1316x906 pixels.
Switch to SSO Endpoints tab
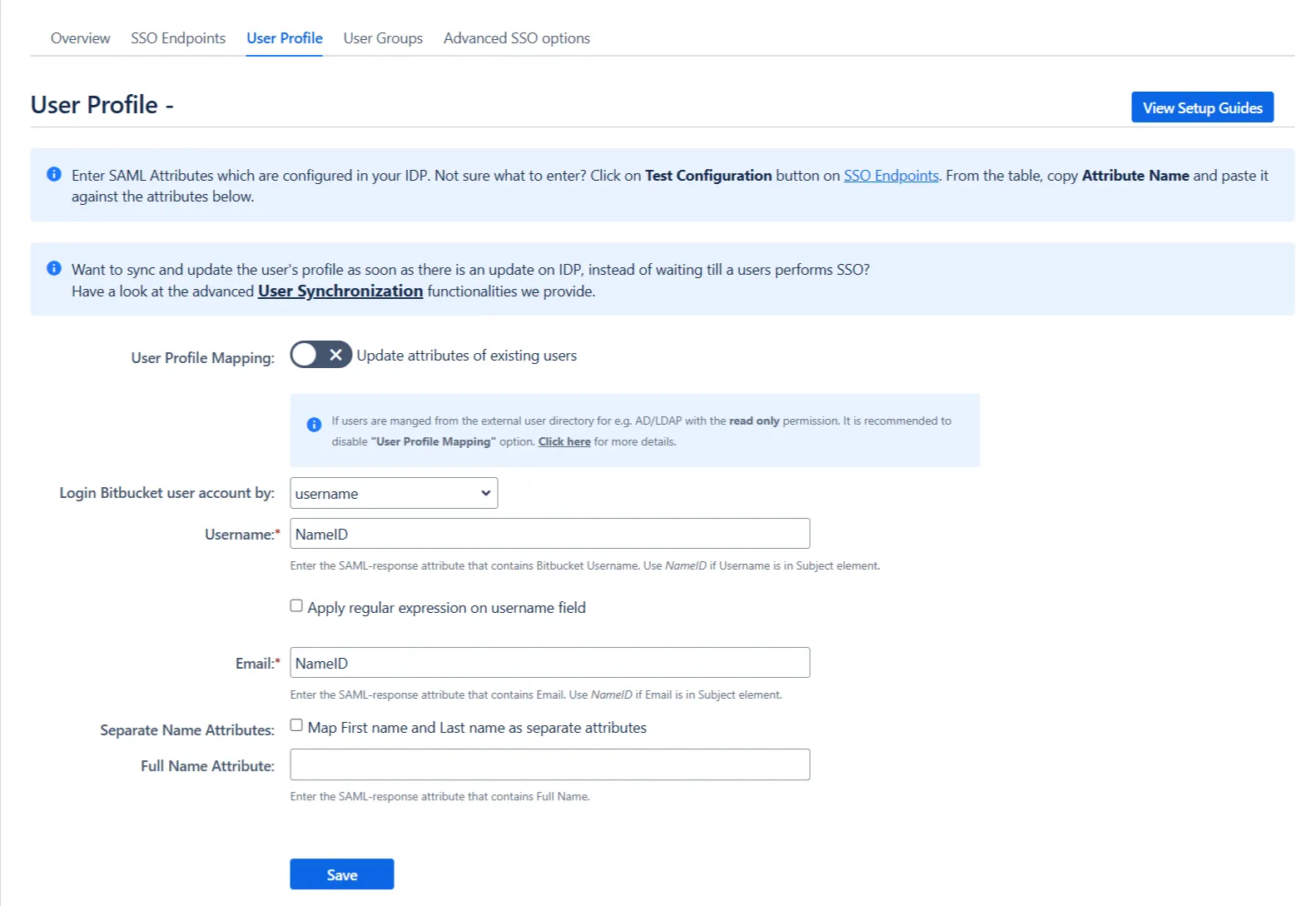click(178, 38)
